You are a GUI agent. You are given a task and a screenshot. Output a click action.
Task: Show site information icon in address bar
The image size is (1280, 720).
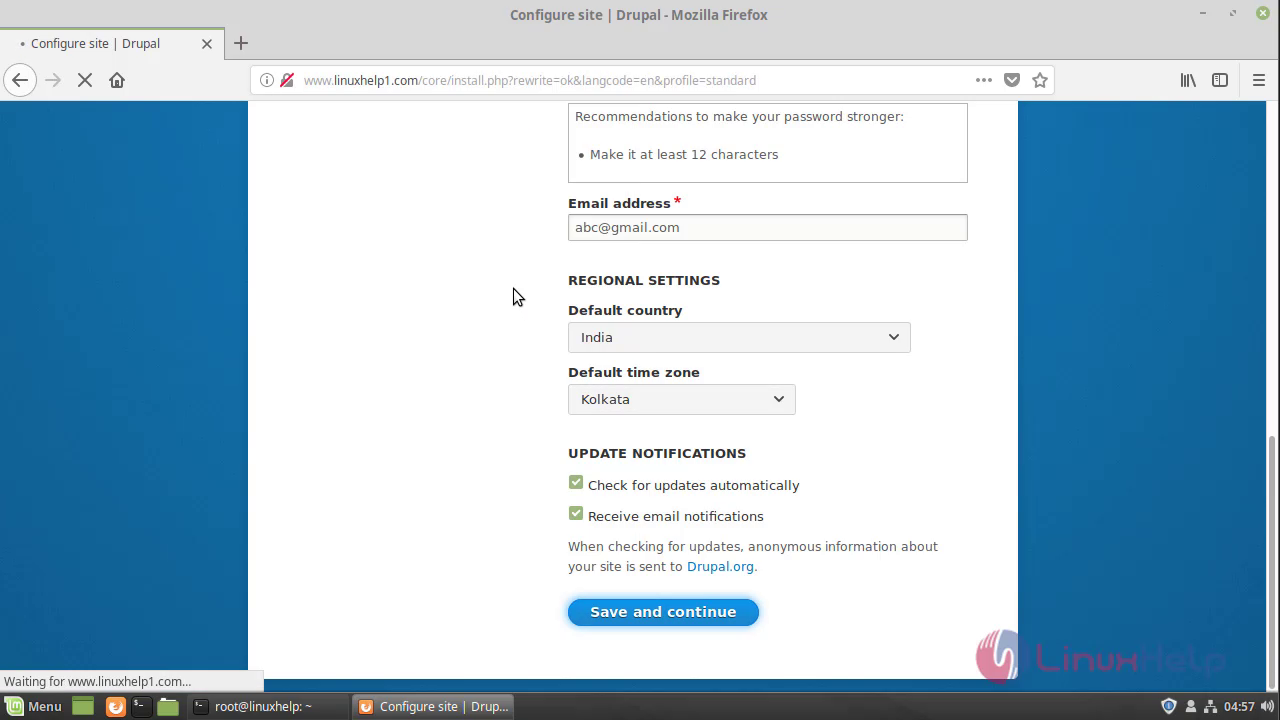267,80
